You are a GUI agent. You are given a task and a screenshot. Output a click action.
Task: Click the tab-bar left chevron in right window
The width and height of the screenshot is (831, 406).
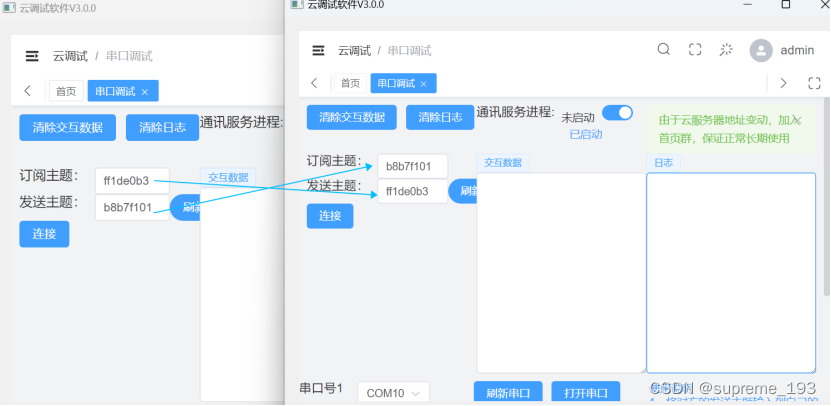(x=314, y=83)
